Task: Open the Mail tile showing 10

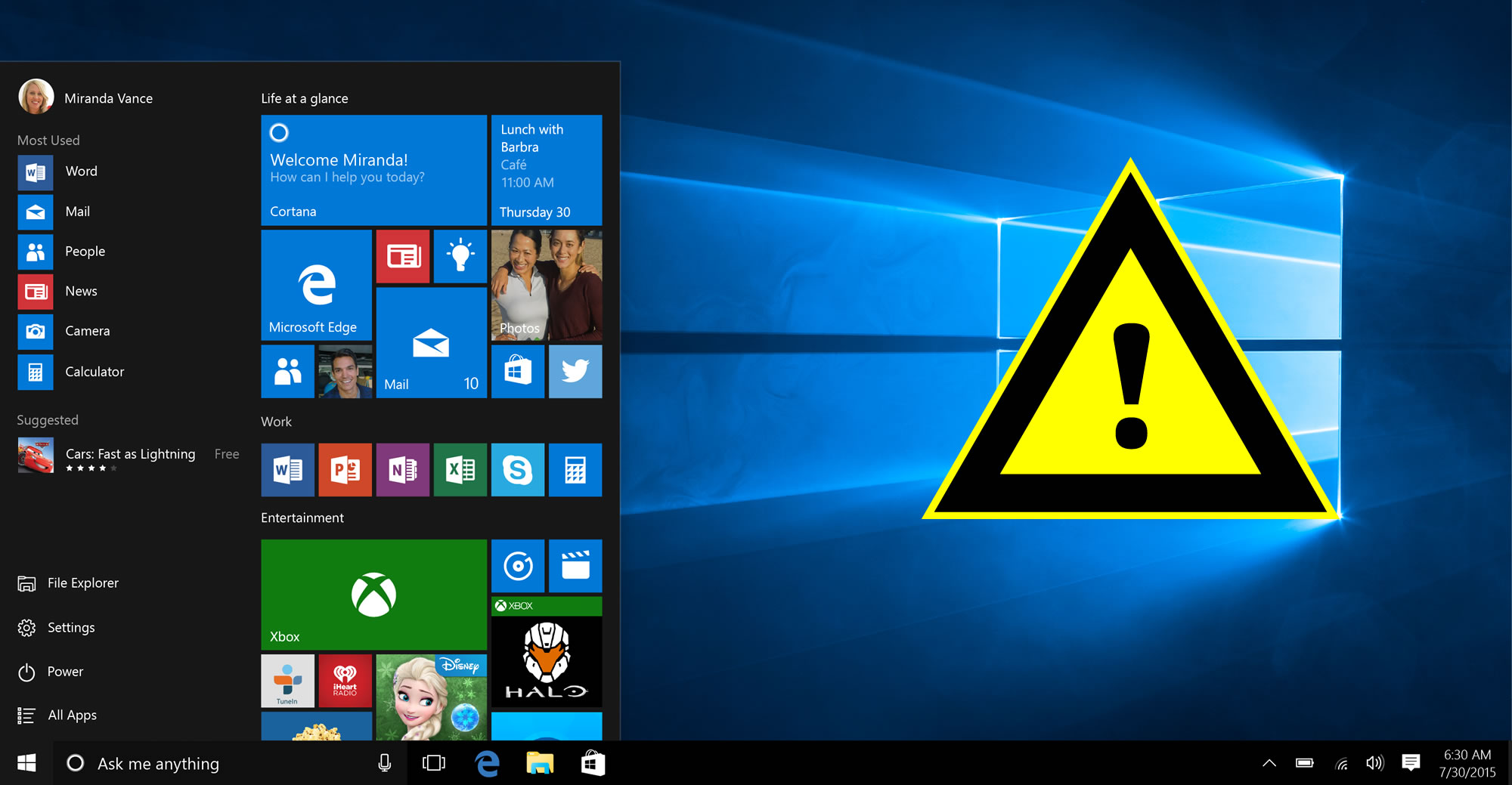Action: click(432, 343)
